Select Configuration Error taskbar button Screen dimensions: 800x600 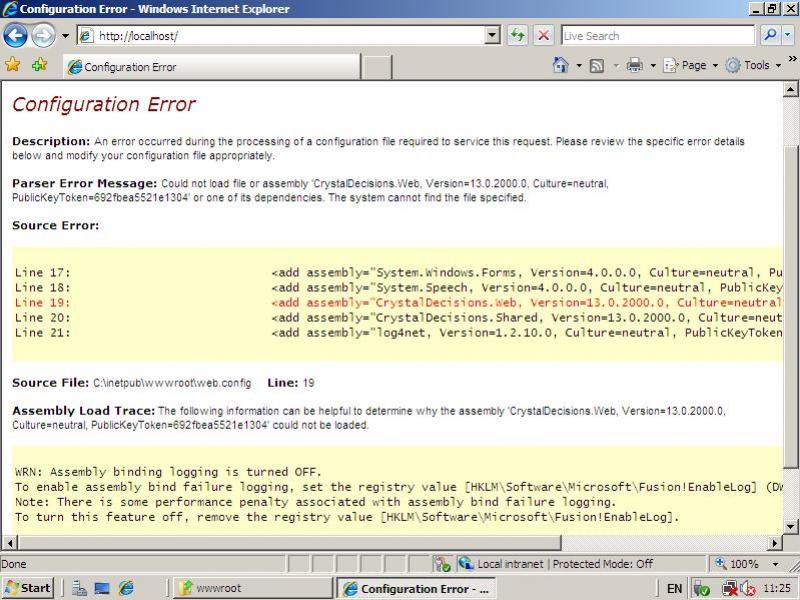click(x=416, y=588)
